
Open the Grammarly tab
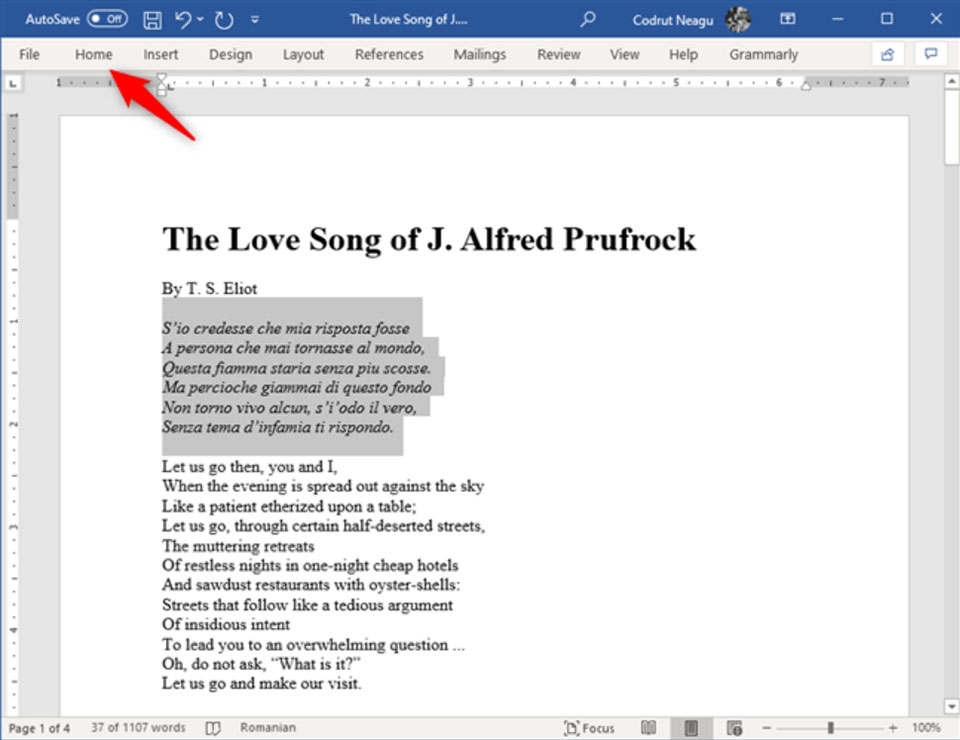763,54
